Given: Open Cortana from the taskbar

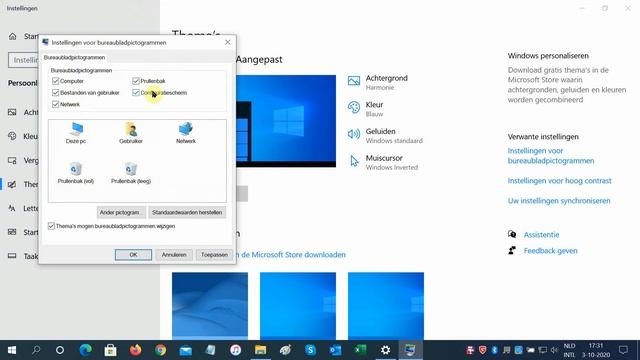Looking at the screenshot, I should (60, 350).
